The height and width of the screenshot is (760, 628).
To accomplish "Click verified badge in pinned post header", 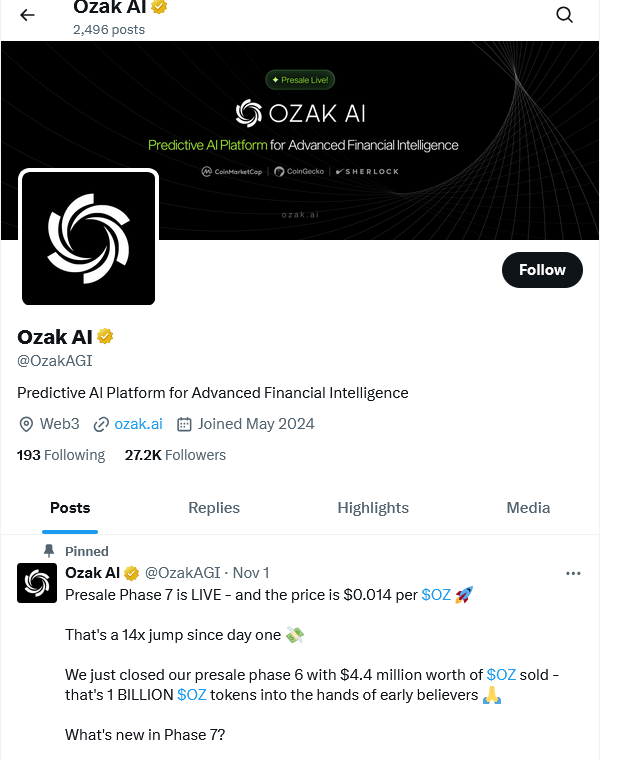I will 130,573.
